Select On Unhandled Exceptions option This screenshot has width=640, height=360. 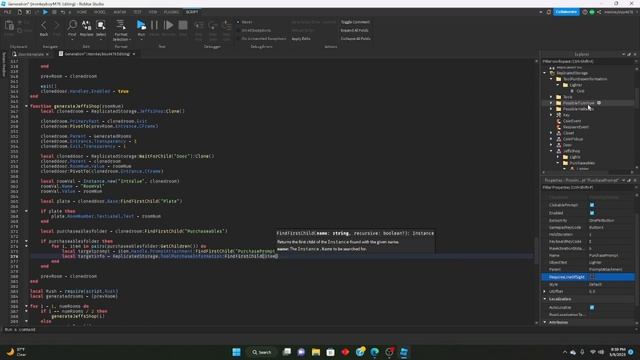pos(261,39)
